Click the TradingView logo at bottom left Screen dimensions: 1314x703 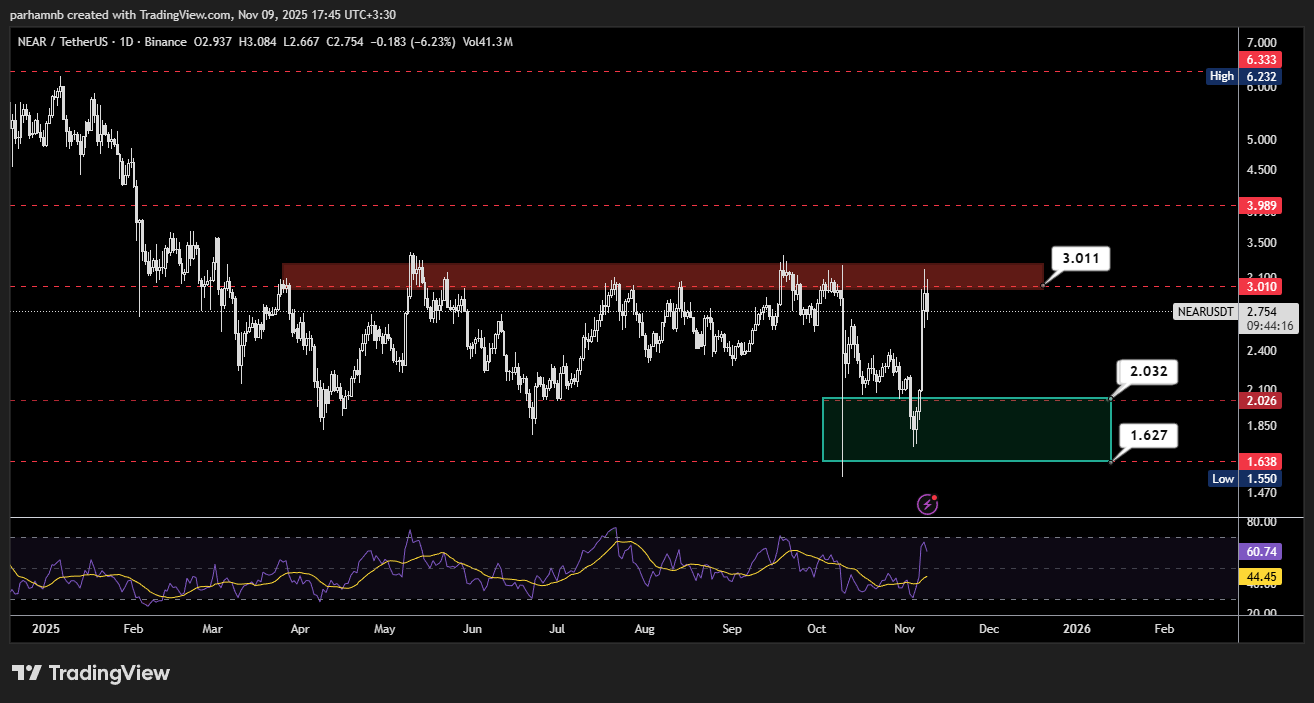point(91,673)
